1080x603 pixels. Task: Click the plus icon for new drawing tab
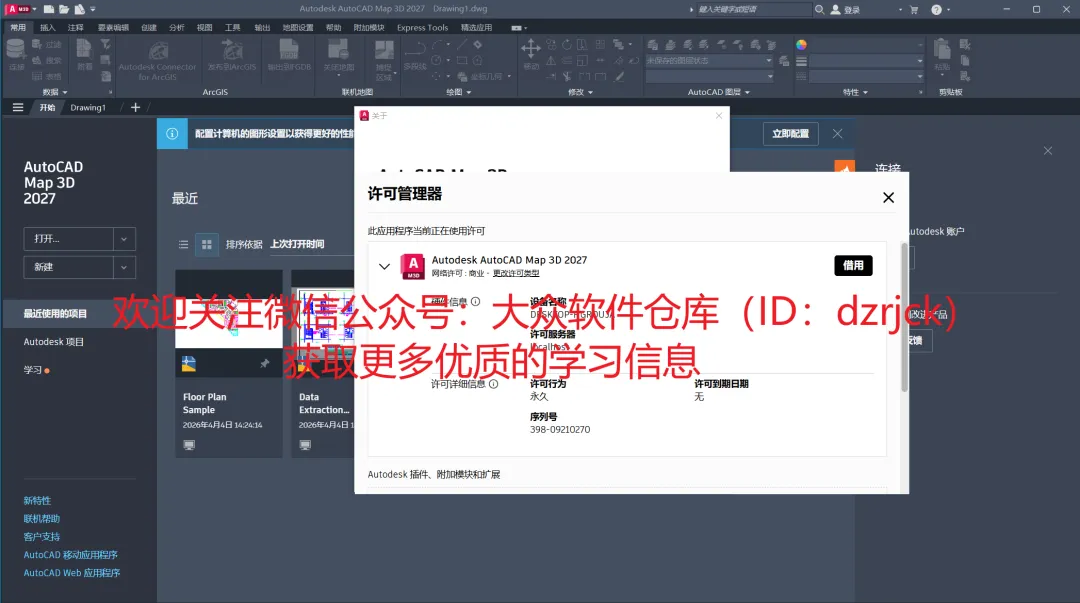tap(135, 108)
